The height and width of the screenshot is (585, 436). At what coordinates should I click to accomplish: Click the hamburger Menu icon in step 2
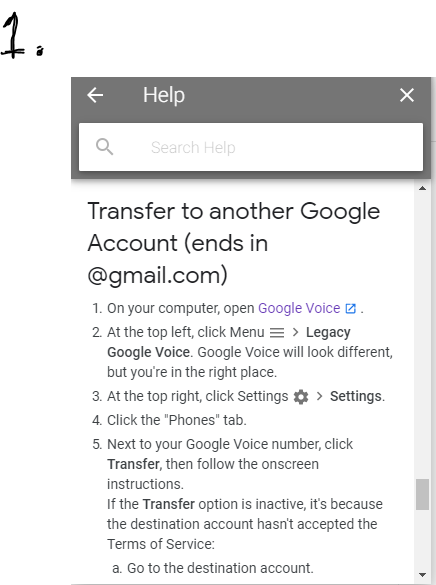point(277,332)
